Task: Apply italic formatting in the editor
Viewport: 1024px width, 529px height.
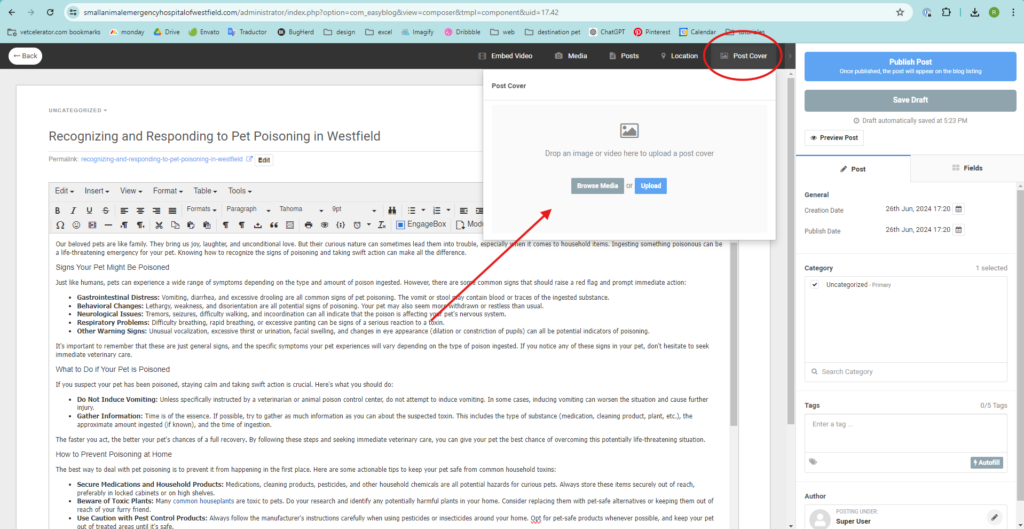Action: pos(74,210)
